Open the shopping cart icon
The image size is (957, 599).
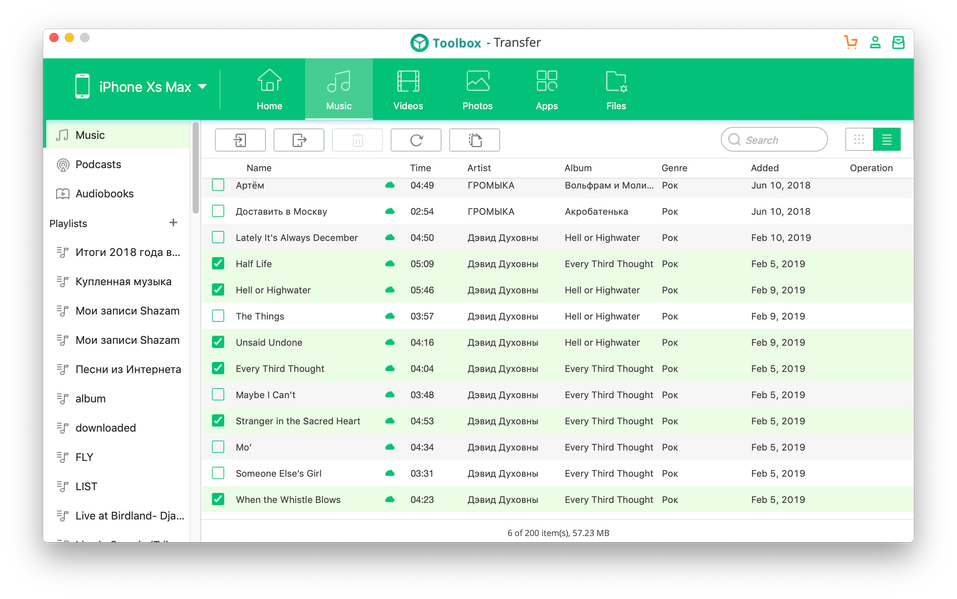850,42
